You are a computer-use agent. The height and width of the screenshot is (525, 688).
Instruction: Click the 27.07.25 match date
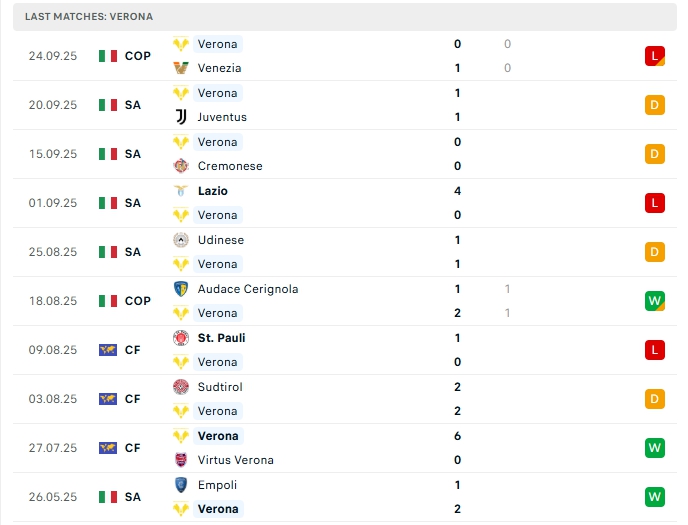coord(53,448)
